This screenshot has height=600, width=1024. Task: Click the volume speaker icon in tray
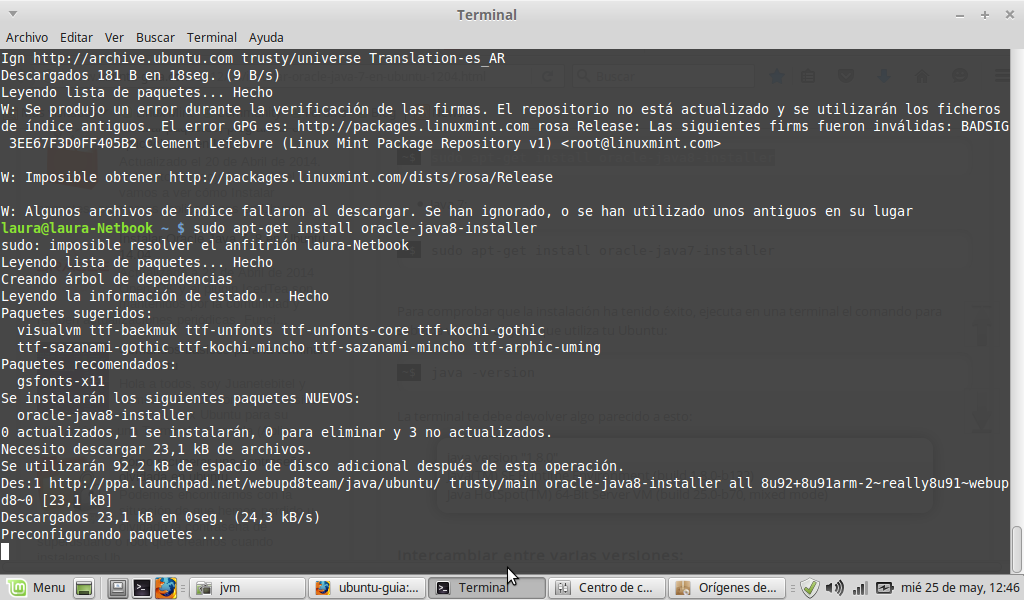833,587
